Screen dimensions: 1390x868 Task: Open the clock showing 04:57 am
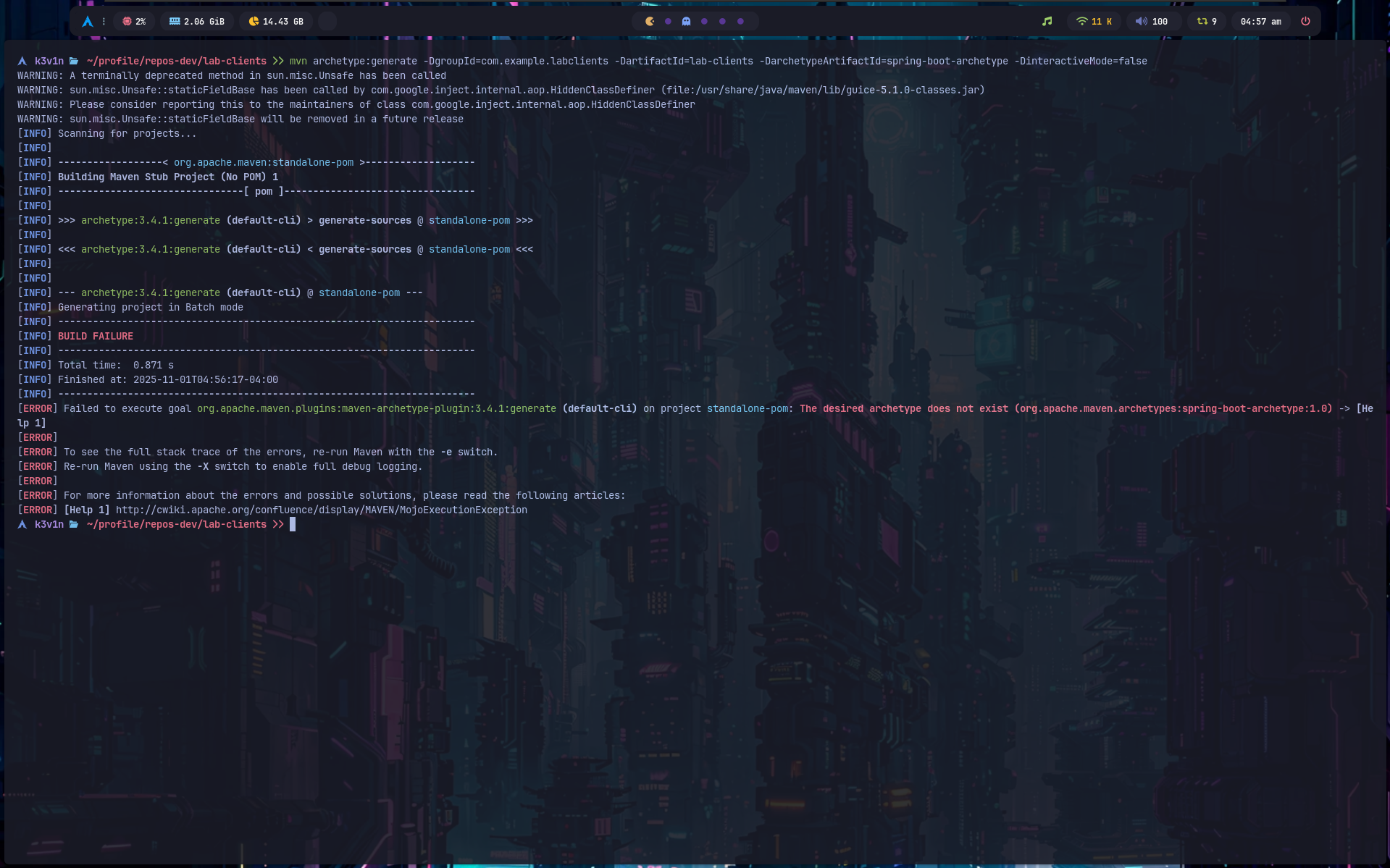(x=1260, y=22)
